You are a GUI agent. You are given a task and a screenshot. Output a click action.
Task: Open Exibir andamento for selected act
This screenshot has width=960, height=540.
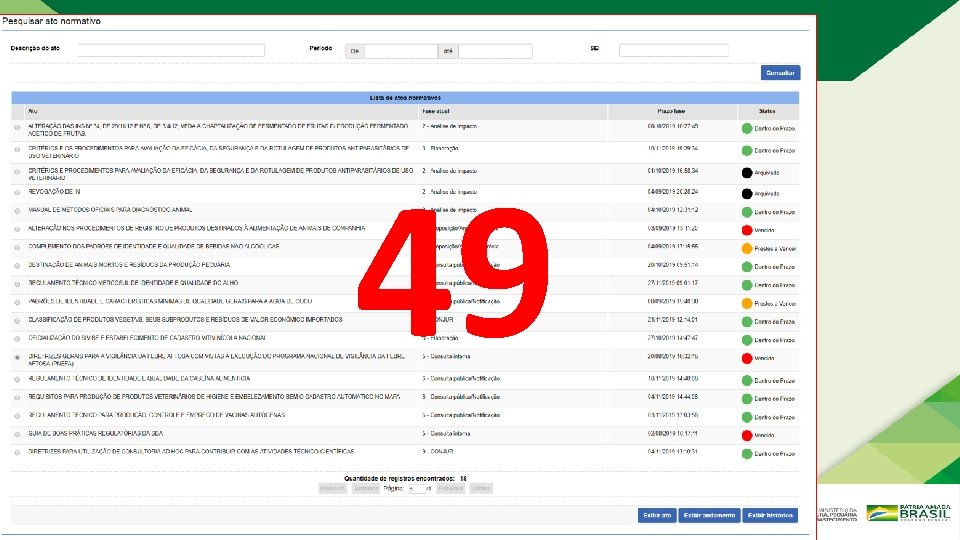[x=709, y=516]
